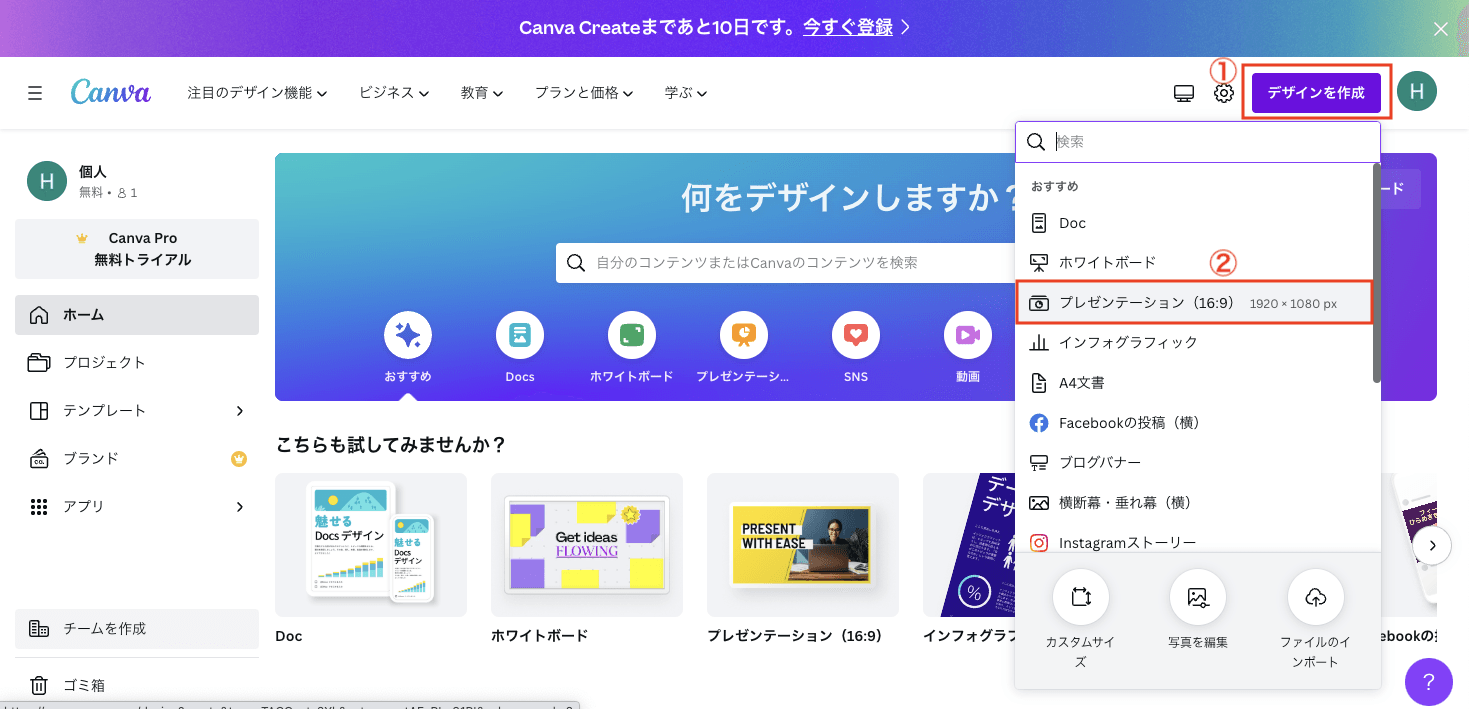Viewport: 1469px width, 709px height.
Task: Open the H account avatar in the header
Action: coord(1417,92)
